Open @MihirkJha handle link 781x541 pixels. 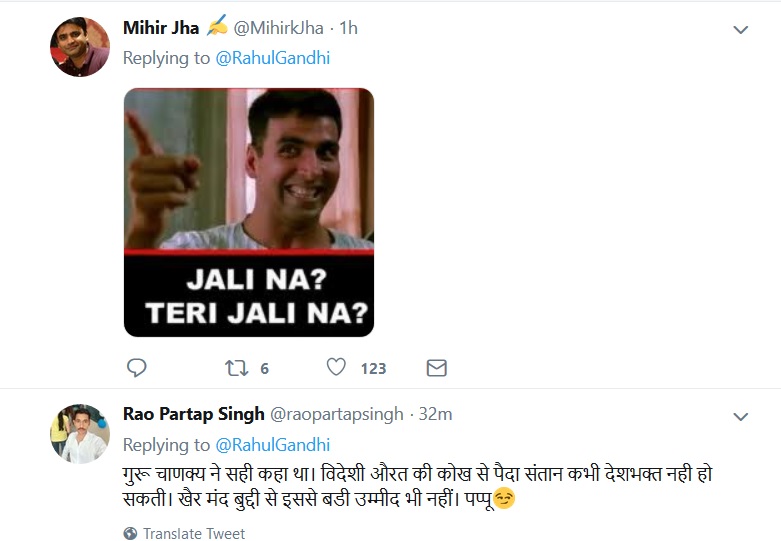click(278, 28)
